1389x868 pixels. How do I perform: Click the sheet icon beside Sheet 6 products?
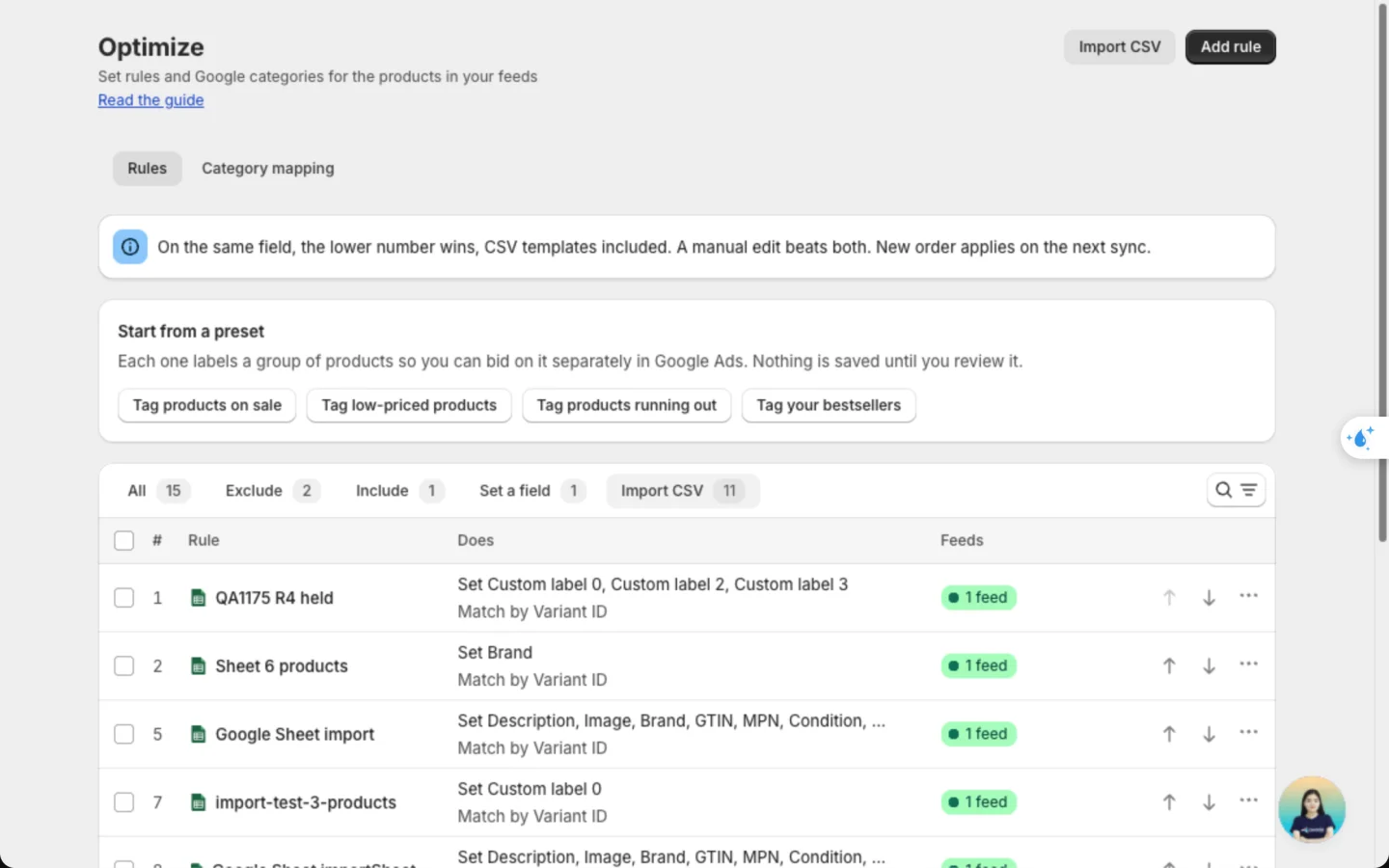coord(198,666)
